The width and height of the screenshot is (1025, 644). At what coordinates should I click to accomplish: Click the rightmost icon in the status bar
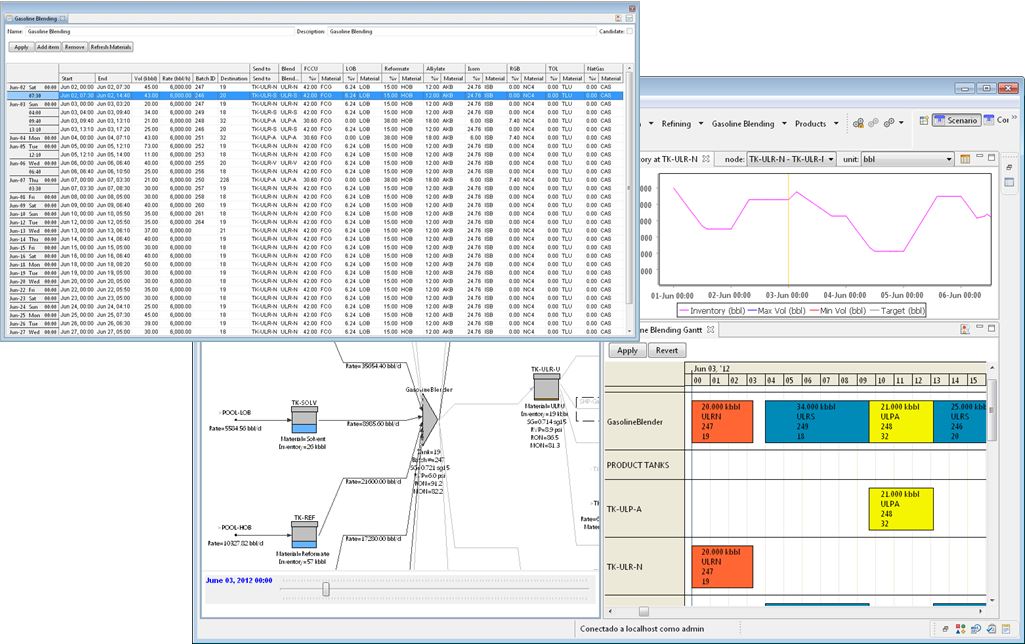tap(1007, 629)
